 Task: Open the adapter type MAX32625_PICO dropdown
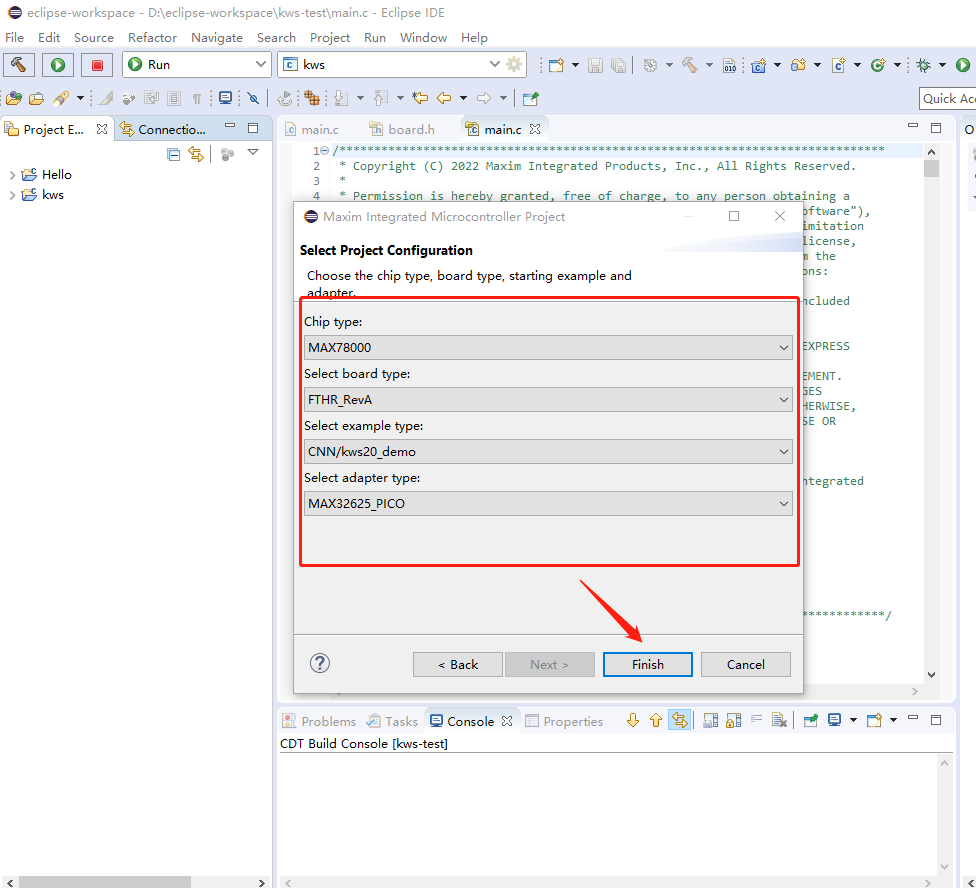(548, 503)
